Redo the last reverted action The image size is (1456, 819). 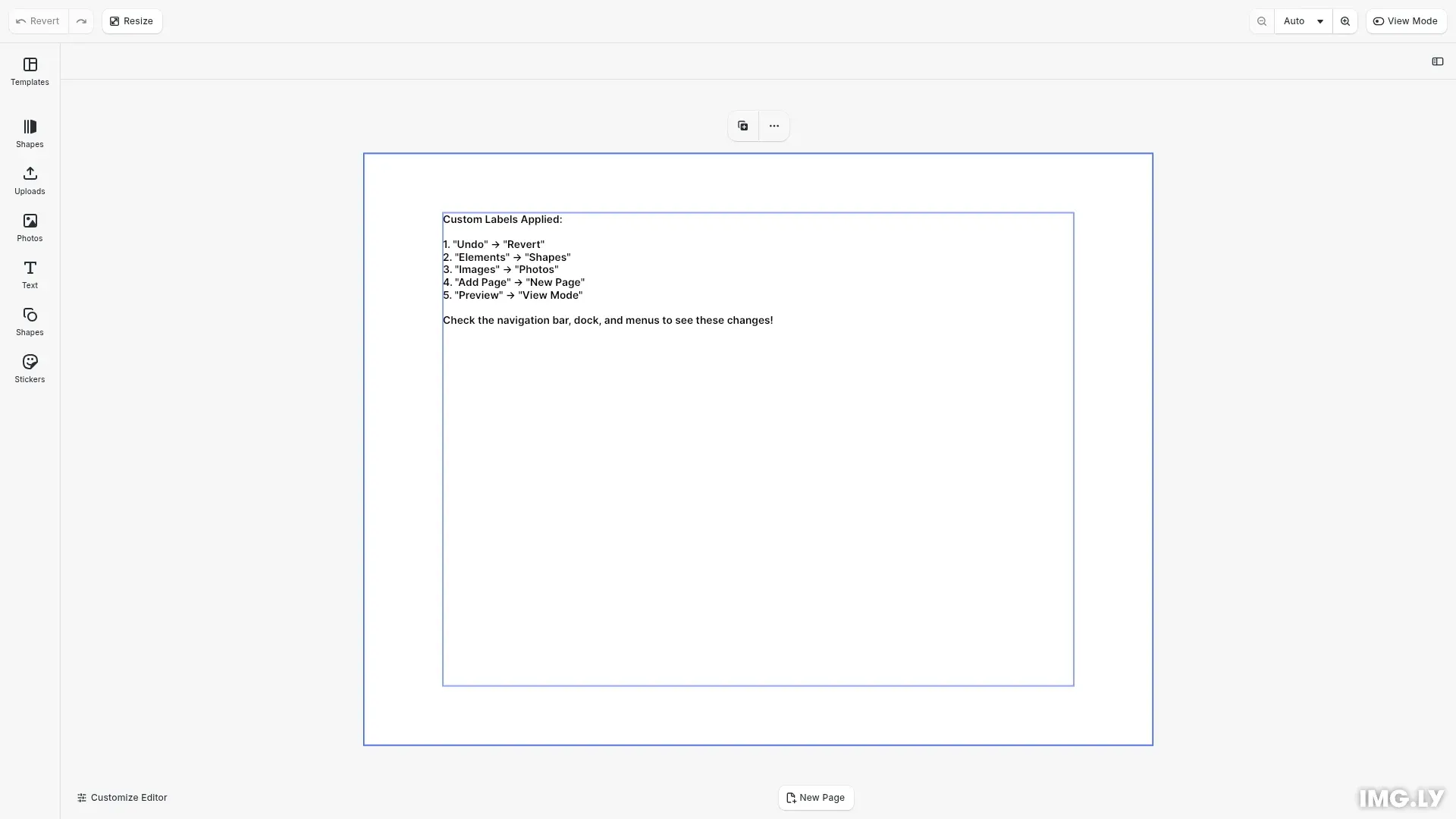81,20
